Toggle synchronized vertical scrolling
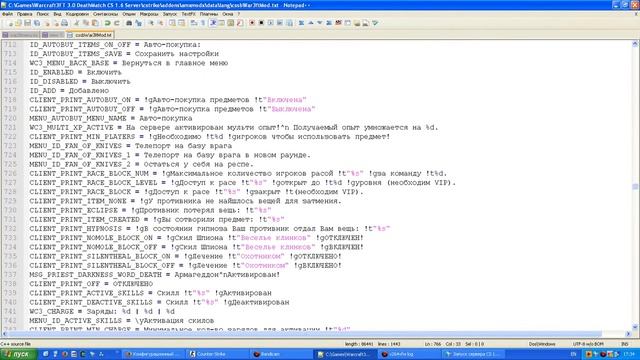The image size is (640, 360). click(173, 23)
